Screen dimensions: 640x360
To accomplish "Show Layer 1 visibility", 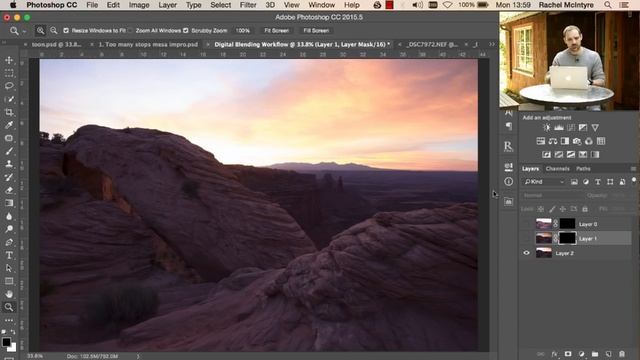I will pos(527,238).
